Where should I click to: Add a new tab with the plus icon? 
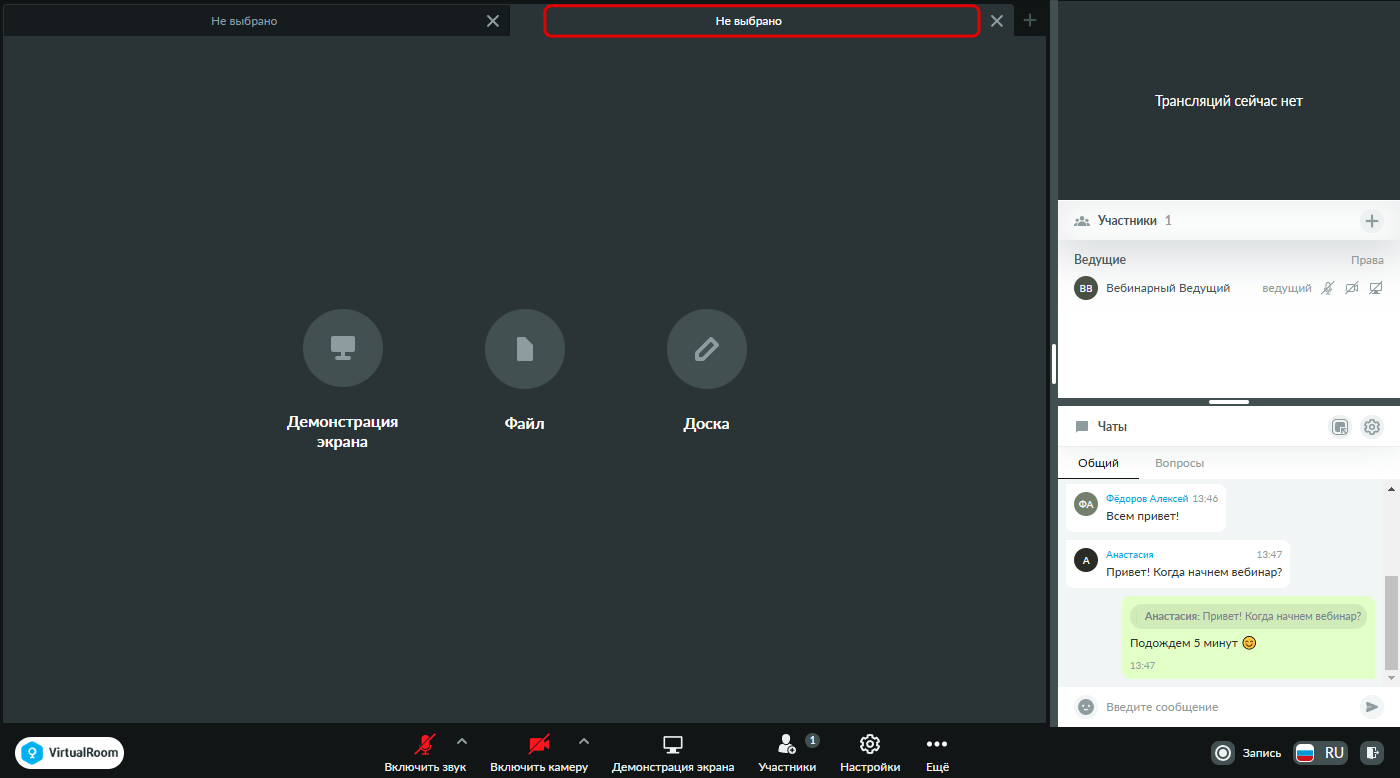[x=1030, y=20]
